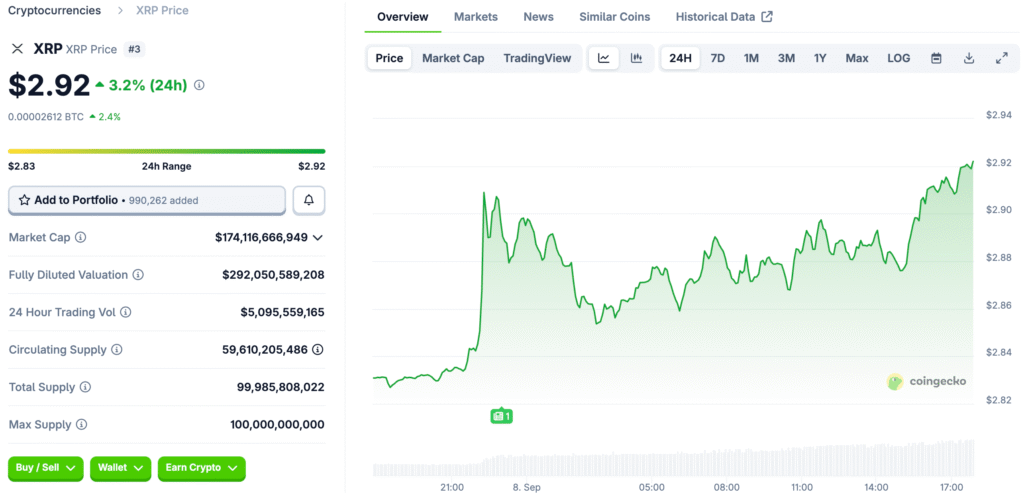The height and width of the screenshot is (493, 1024).
Task: Click the $2.92 current price
Action: [49, 85]
